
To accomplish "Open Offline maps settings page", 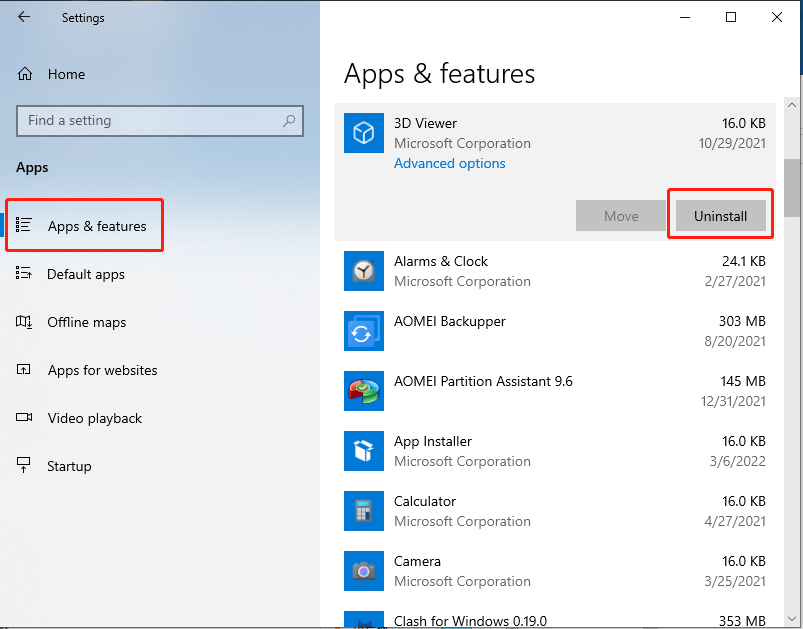I will (x=86, y=322).
